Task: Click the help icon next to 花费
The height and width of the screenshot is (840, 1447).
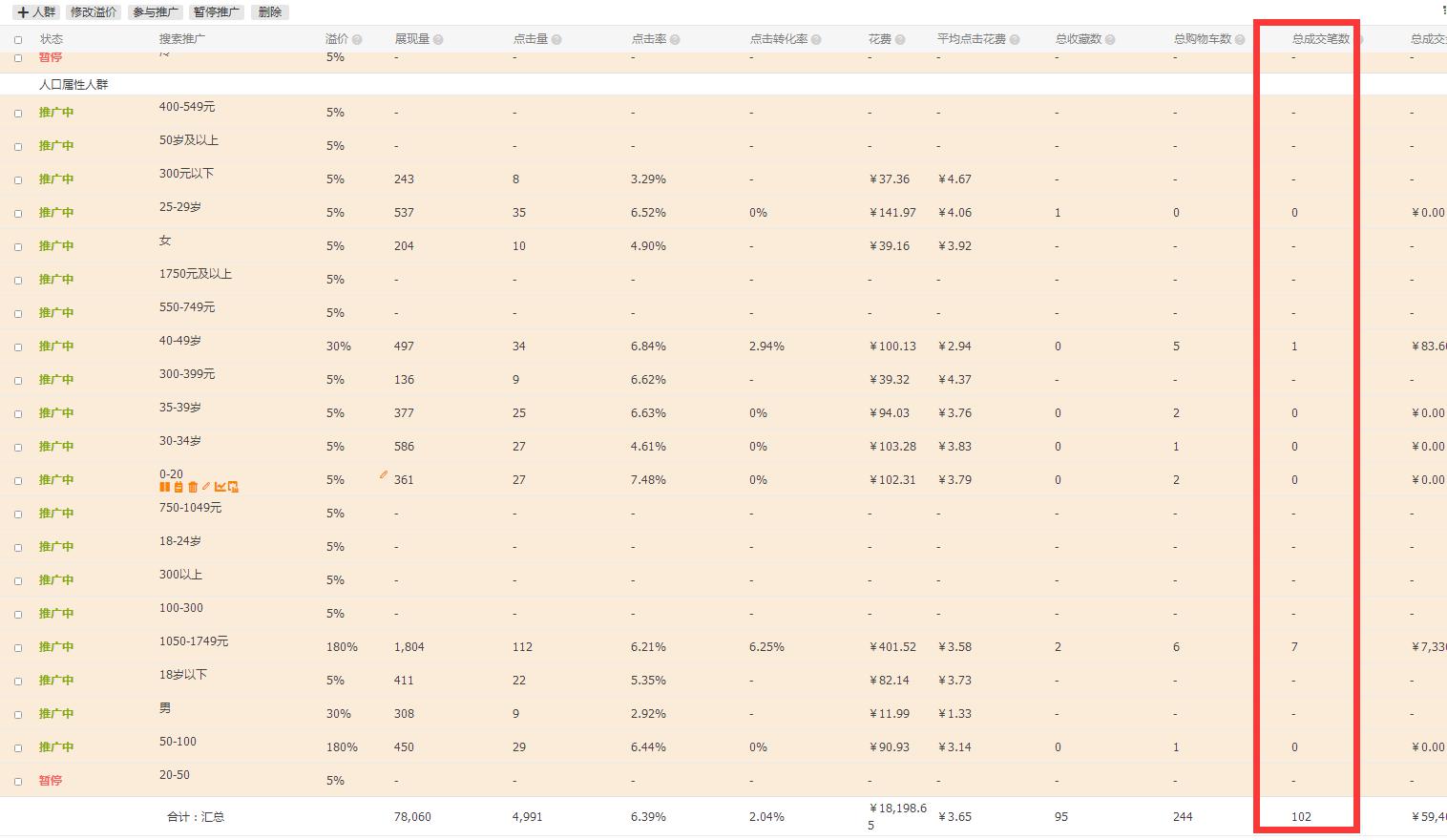Action: pos(900,40)
